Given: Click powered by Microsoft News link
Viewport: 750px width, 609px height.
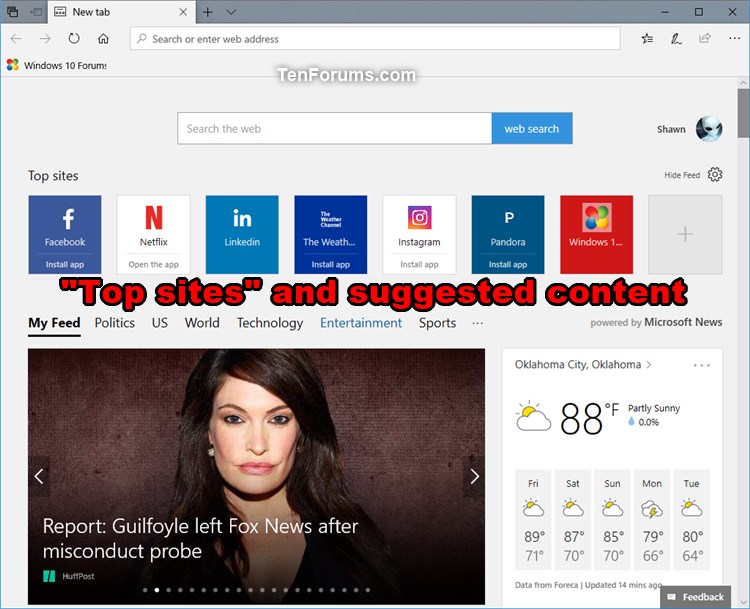Looking at the screenshot, I should pos(656,322).
